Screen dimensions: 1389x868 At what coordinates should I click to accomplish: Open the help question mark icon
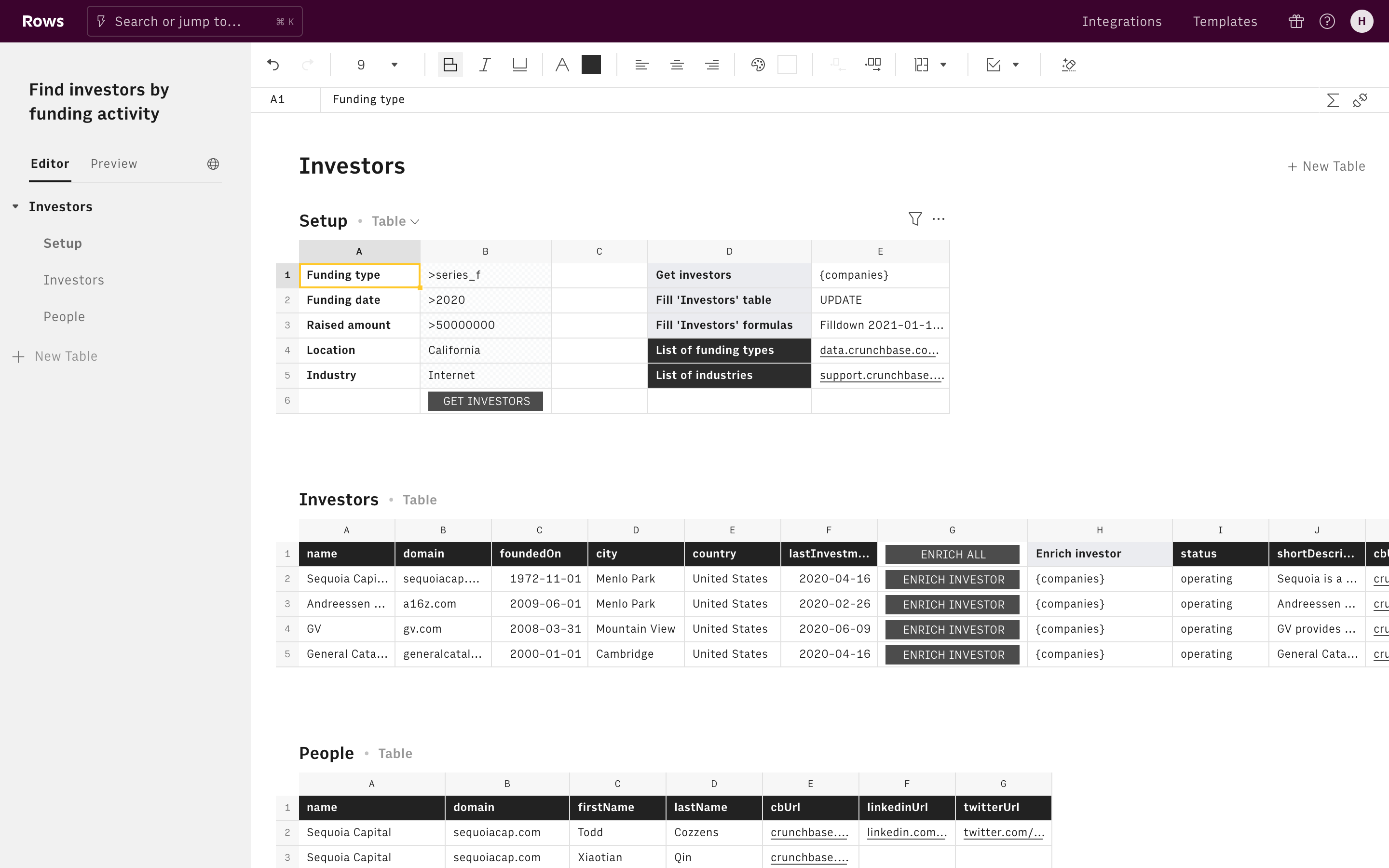[1327, 21]
